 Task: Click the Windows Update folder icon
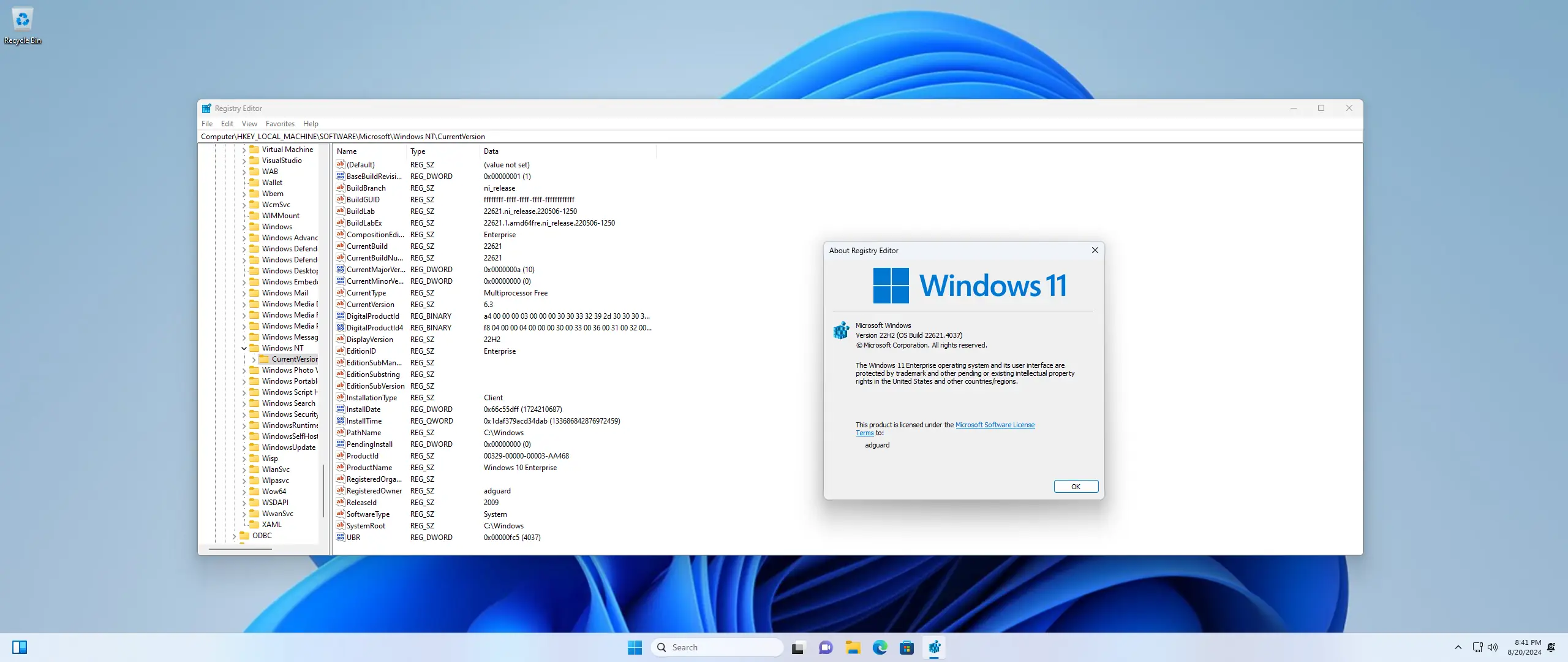click(254, 447)
